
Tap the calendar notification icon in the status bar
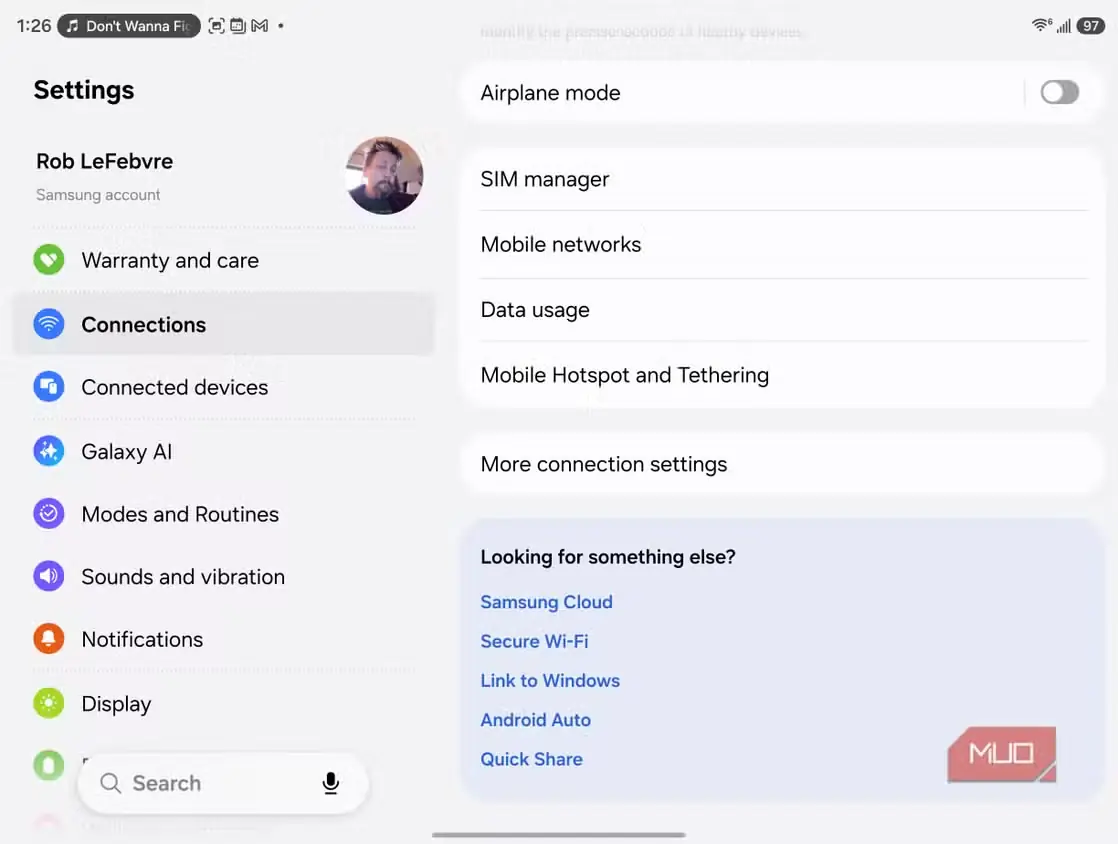pos(238,26)
